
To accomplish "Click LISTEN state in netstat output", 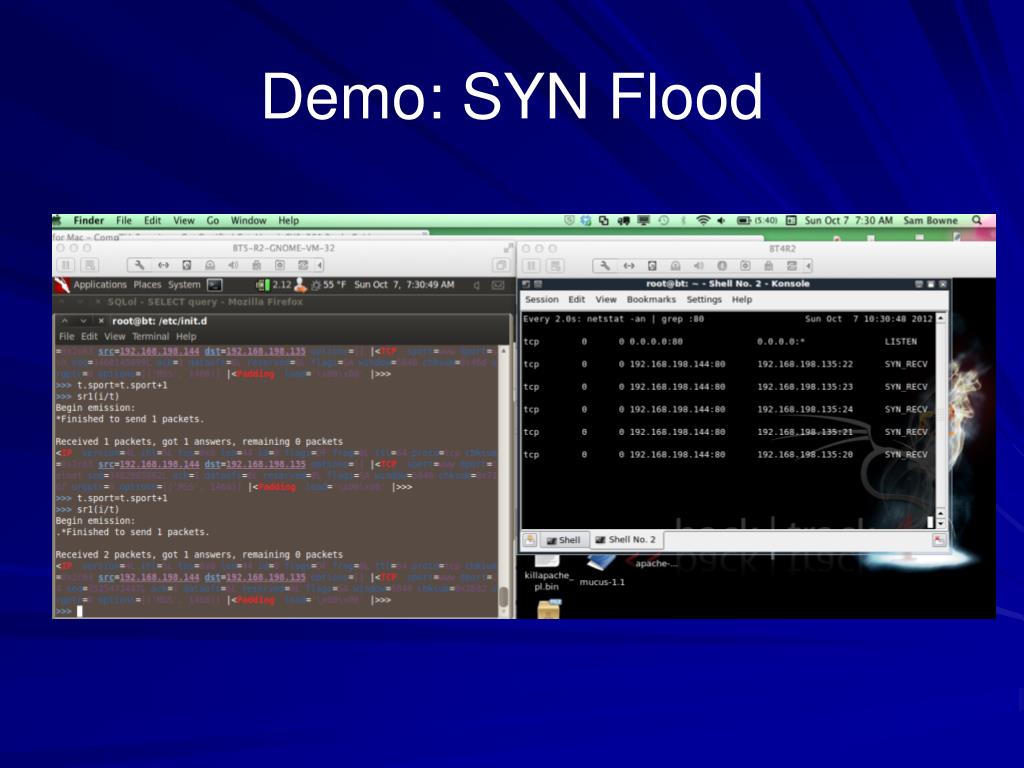I will coord(901,342).
